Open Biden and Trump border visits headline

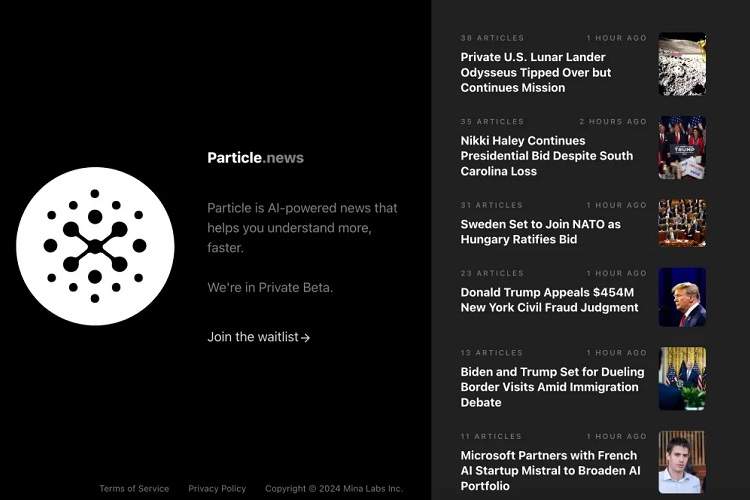point(552,387)
